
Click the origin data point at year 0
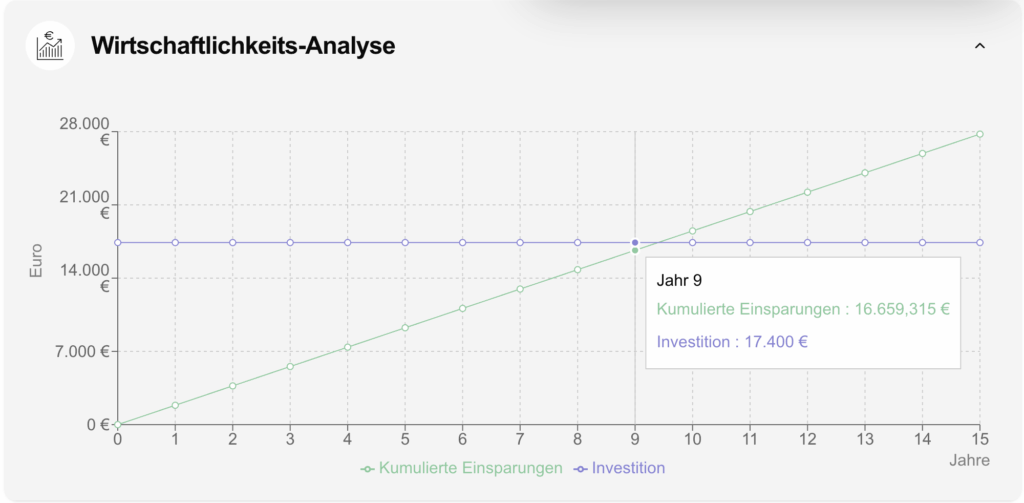[x=118, y=424]
